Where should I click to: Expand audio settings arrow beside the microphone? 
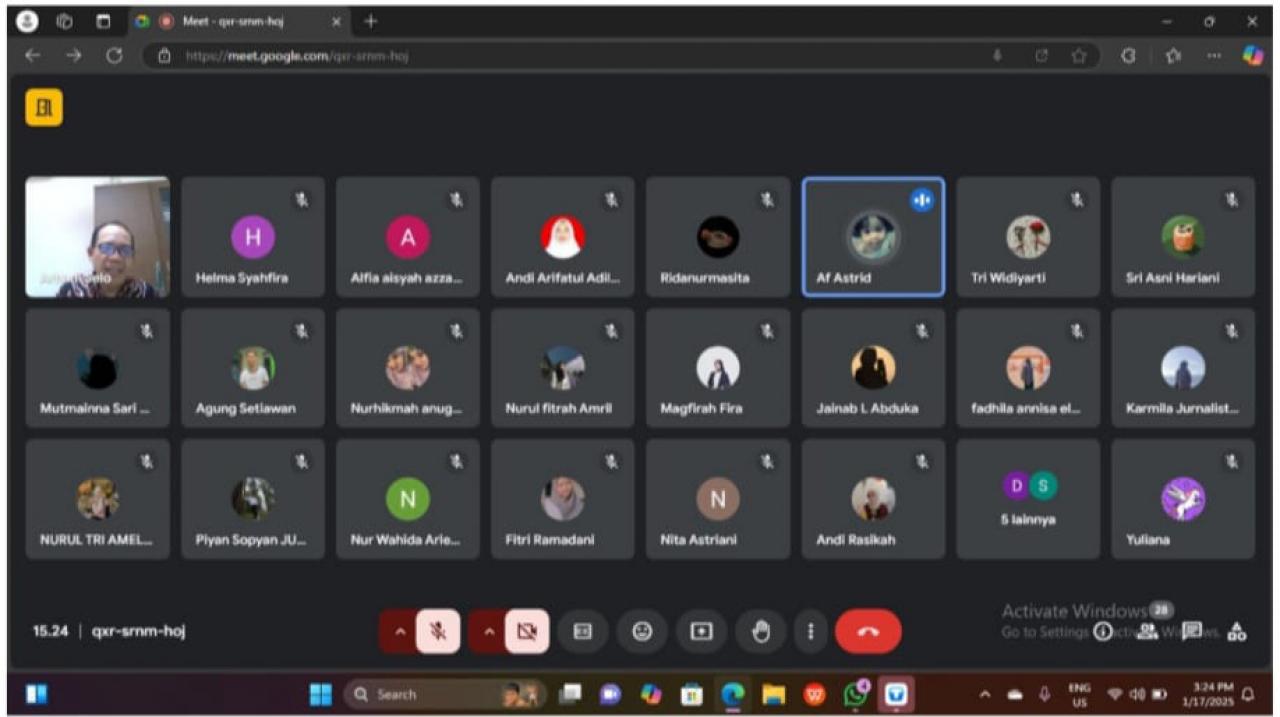point(399,631)
